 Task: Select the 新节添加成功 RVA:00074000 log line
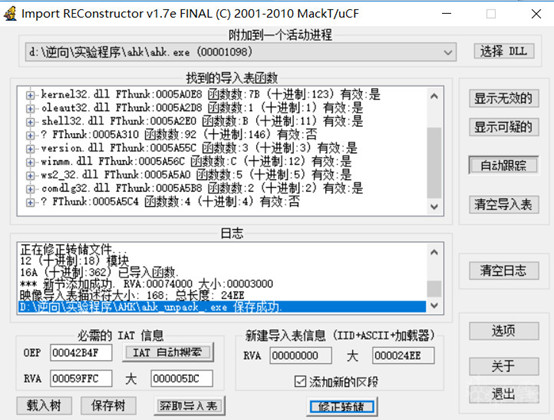coord(147,284)
